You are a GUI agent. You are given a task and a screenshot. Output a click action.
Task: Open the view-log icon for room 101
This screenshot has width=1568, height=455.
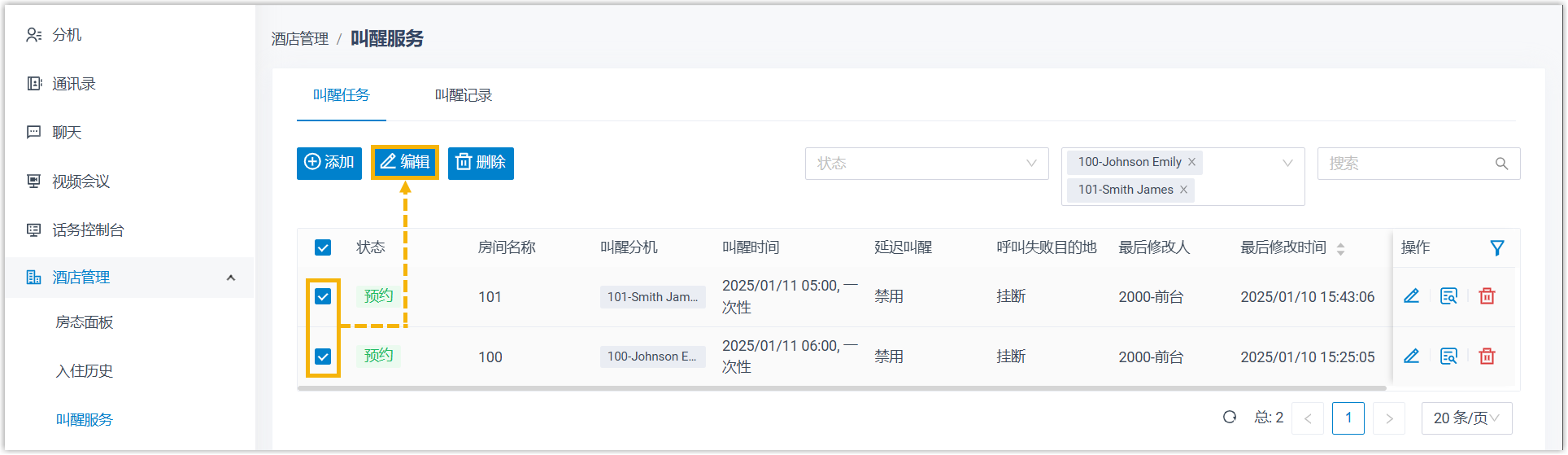(1448, 296)
